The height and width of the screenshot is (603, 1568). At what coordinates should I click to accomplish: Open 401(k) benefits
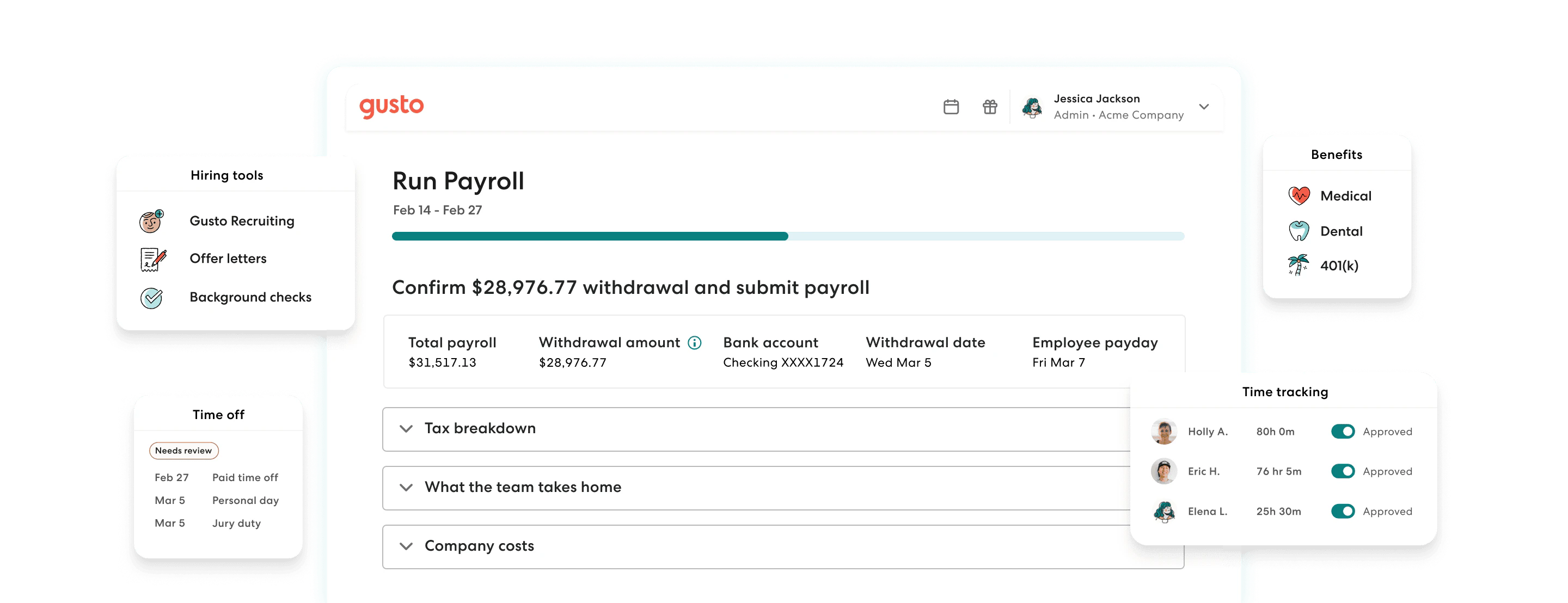click(x=1339, y=266)
